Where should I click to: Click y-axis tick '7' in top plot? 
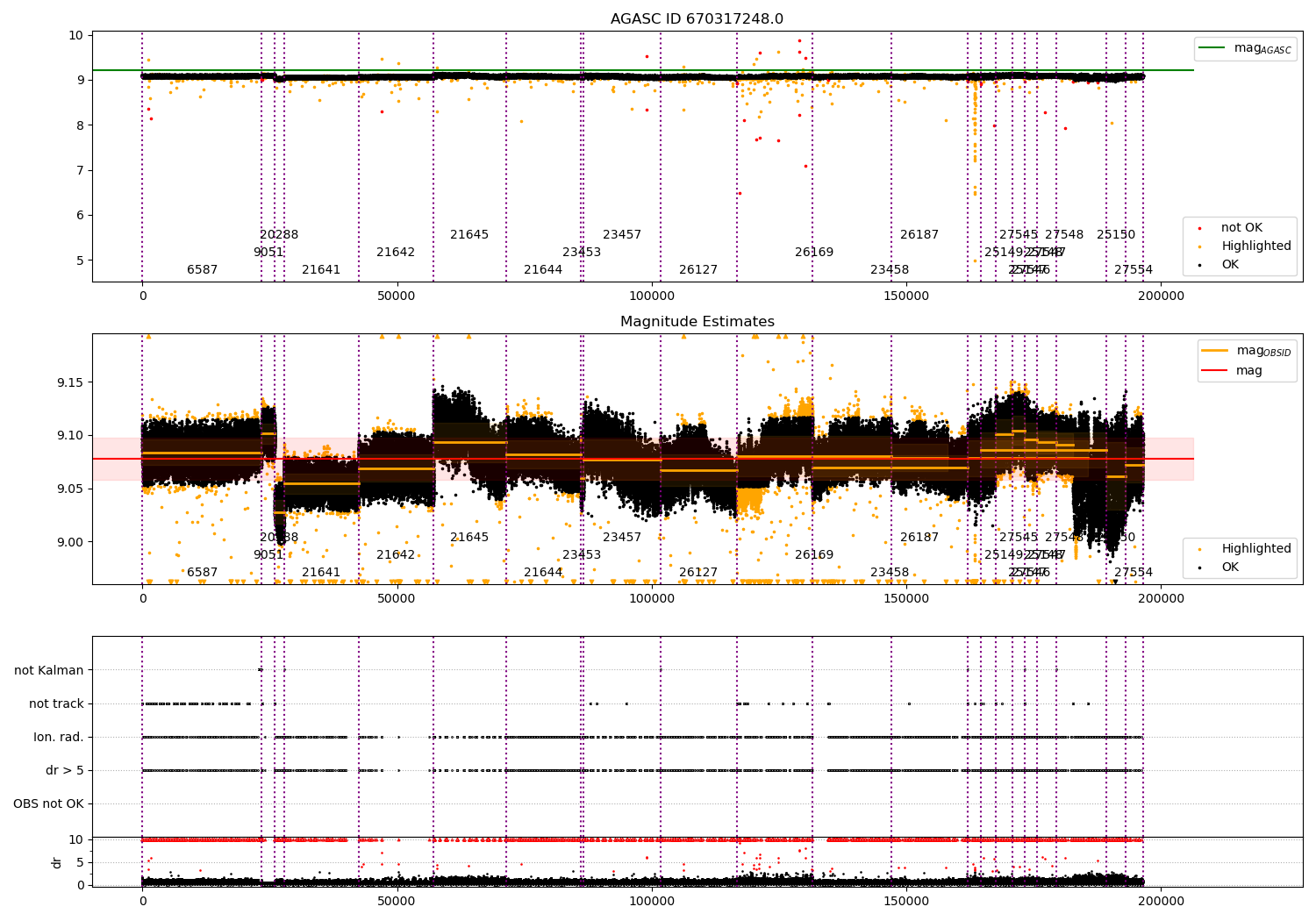tap(80, 170)
